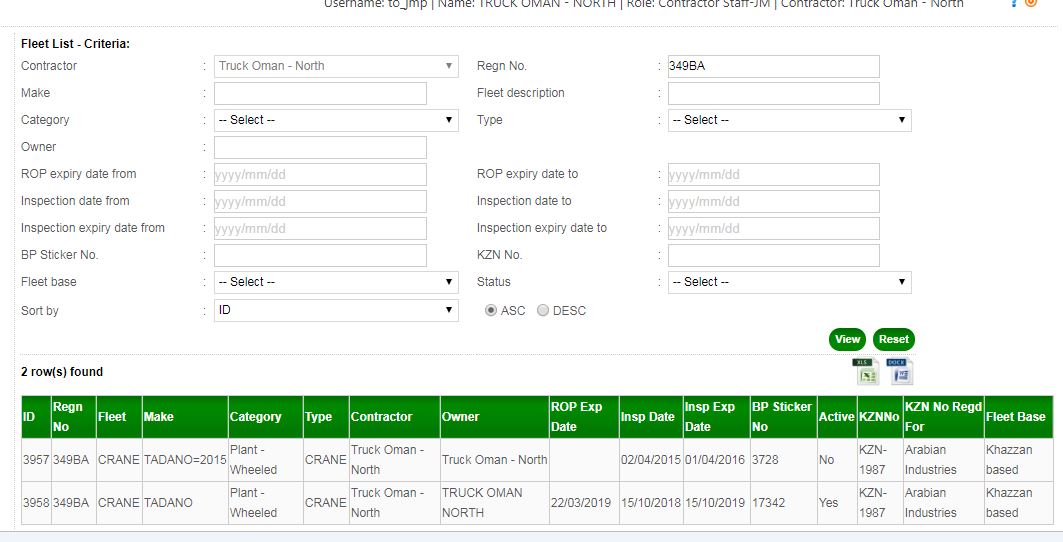This screenshot has height=542, width=1063.
Task: Click the ROP expiry date from field
Action: click(320, 174)
